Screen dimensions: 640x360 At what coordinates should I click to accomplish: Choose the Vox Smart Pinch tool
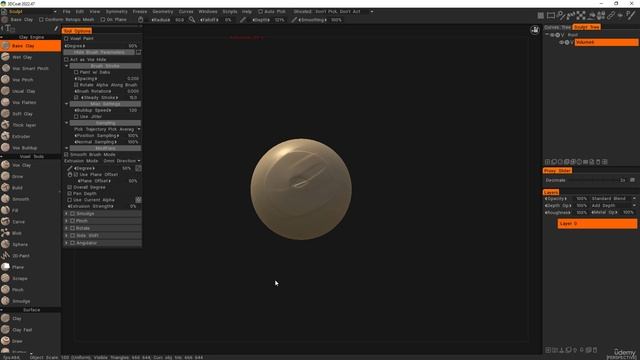point(31,69)
